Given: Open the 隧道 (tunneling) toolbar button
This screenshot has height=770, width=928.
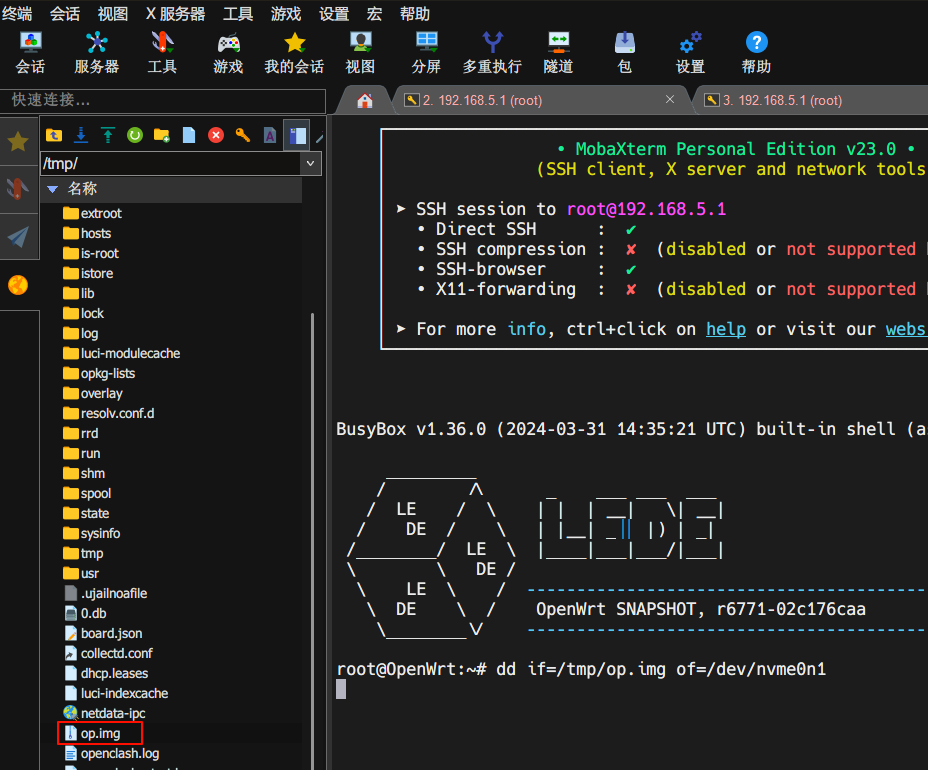Looking at the screenshot, I should click(558, 52).
